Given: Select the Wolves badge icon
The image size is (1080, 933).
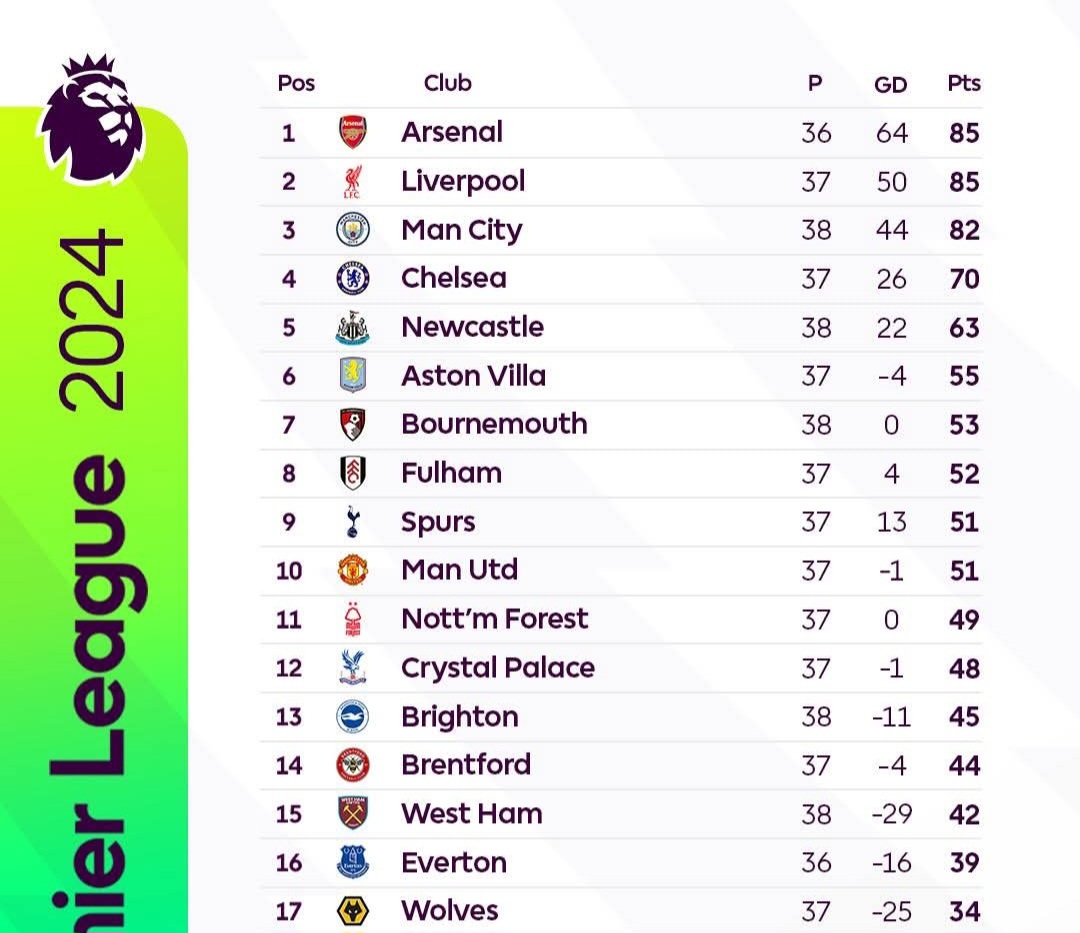Looking at the screenshot, I should 353,911.
